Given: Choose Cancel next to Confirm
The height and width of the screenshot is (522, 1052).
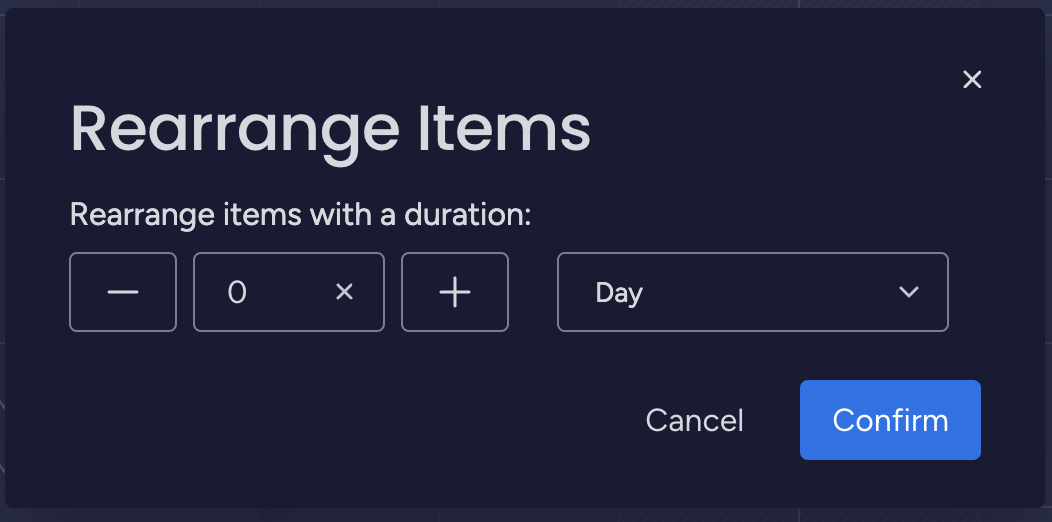Looking at the screenshot, I should 694,420.
